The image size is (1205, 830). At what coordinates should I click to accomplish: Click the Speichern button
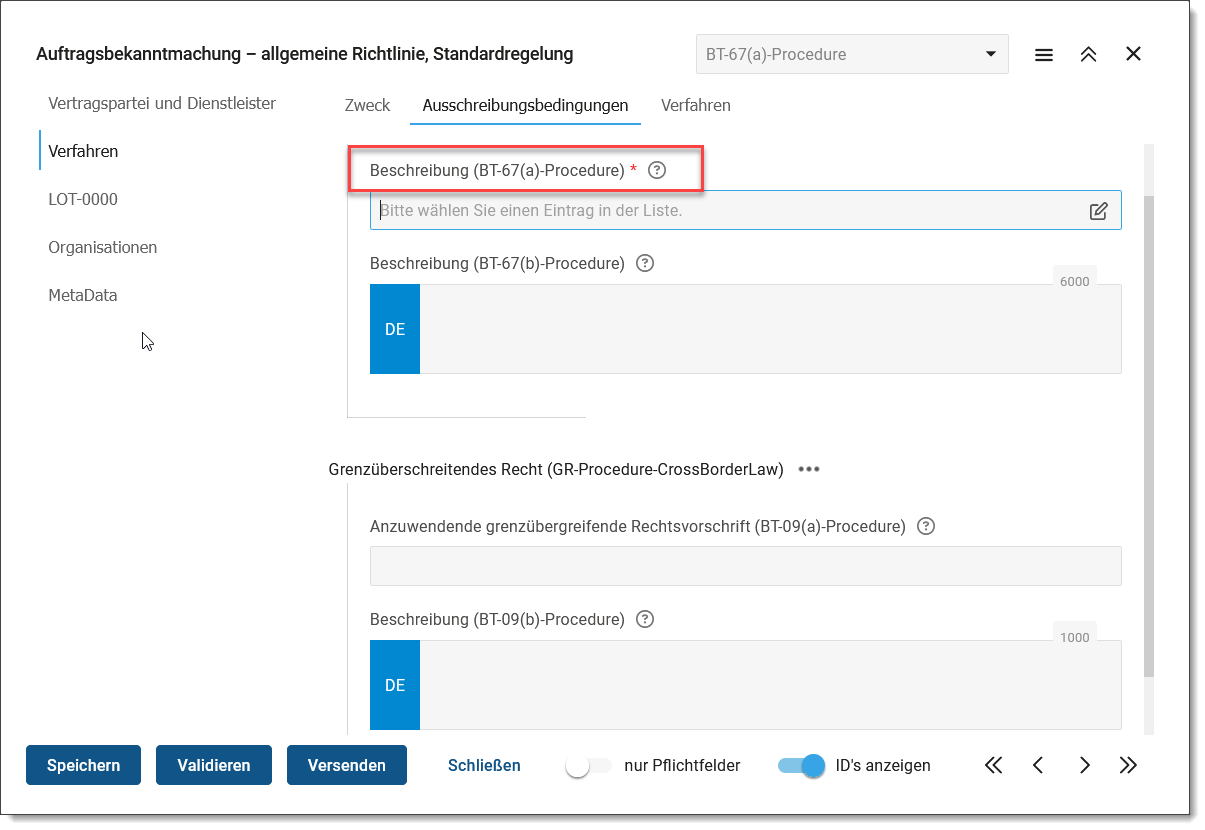pos(83,765)
